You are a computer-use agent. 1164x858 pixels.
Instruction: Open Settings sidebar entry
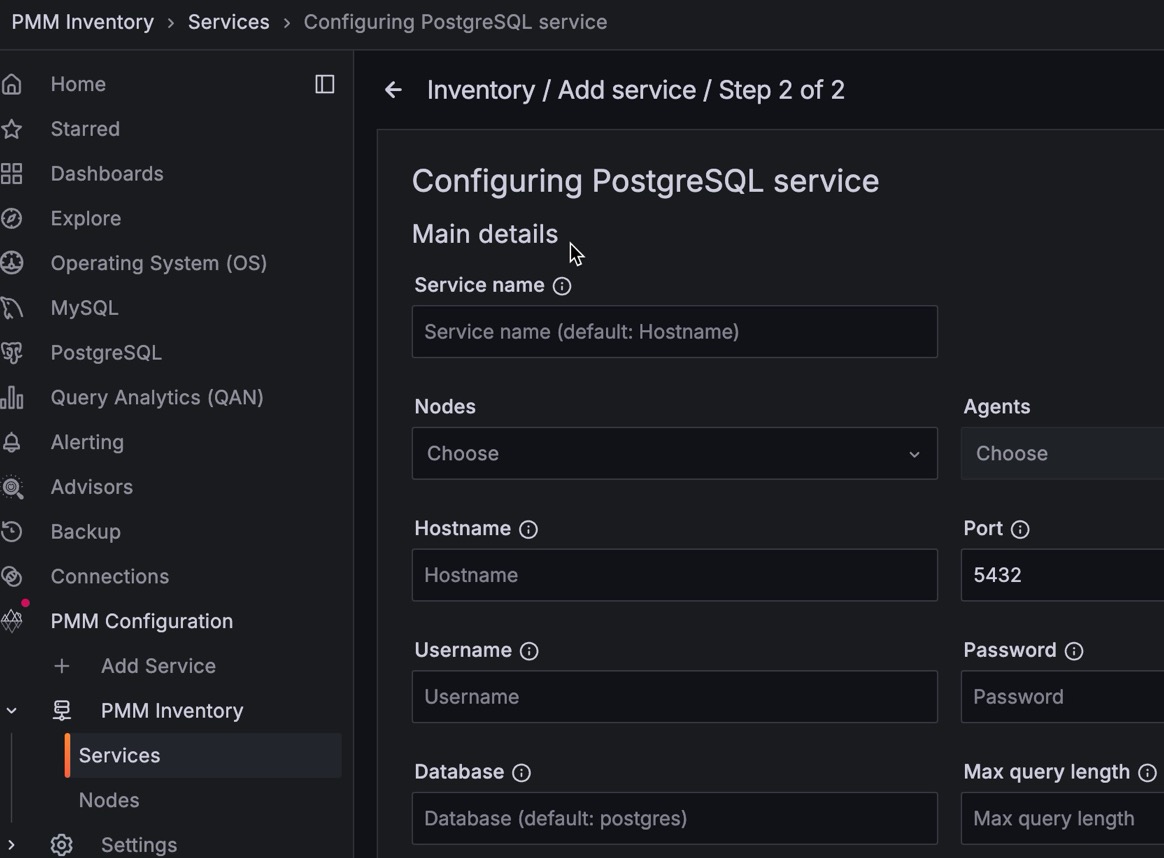point(139,845)
